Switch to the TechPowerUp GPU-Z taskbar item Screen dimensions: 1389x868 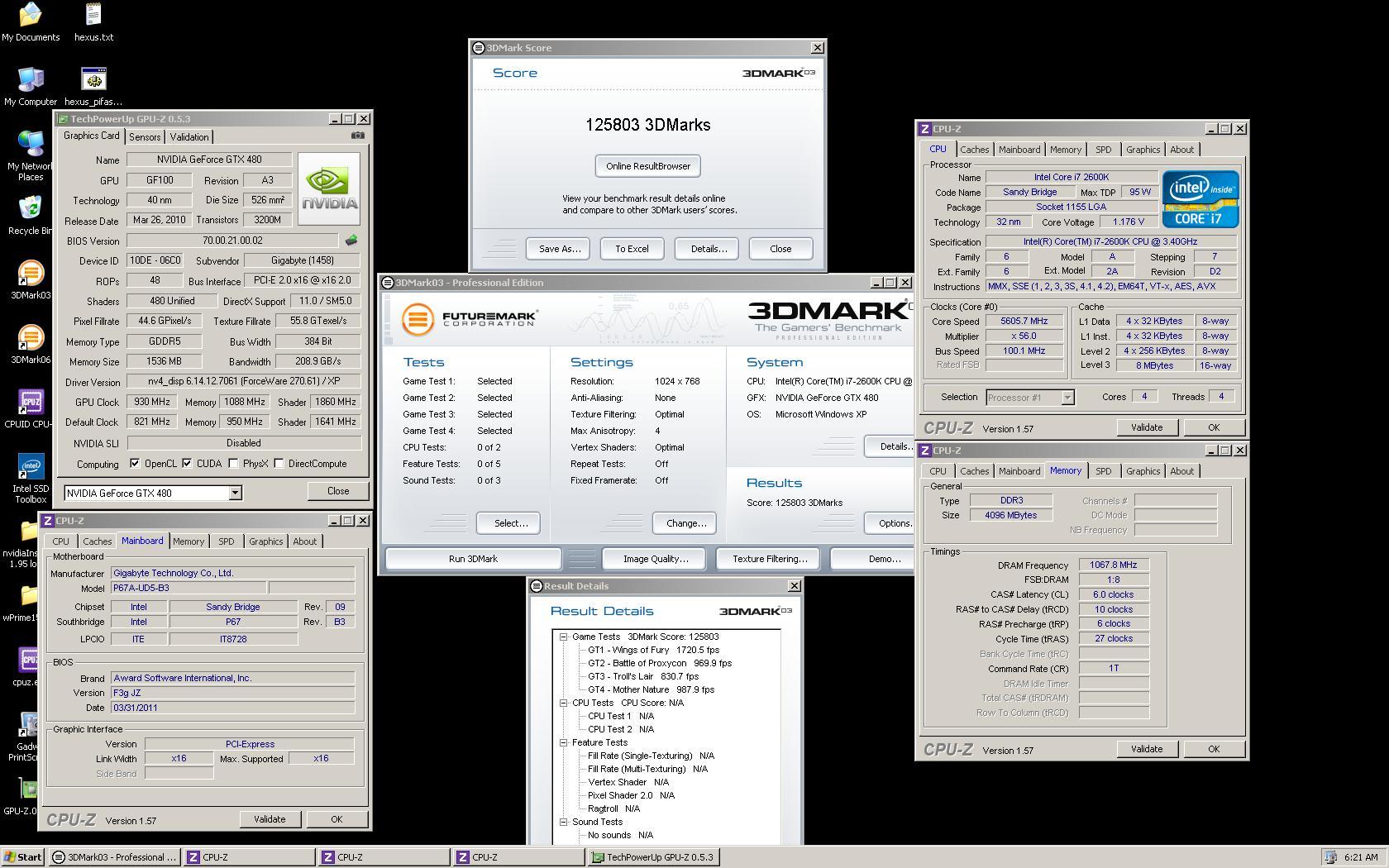[652, 857]
